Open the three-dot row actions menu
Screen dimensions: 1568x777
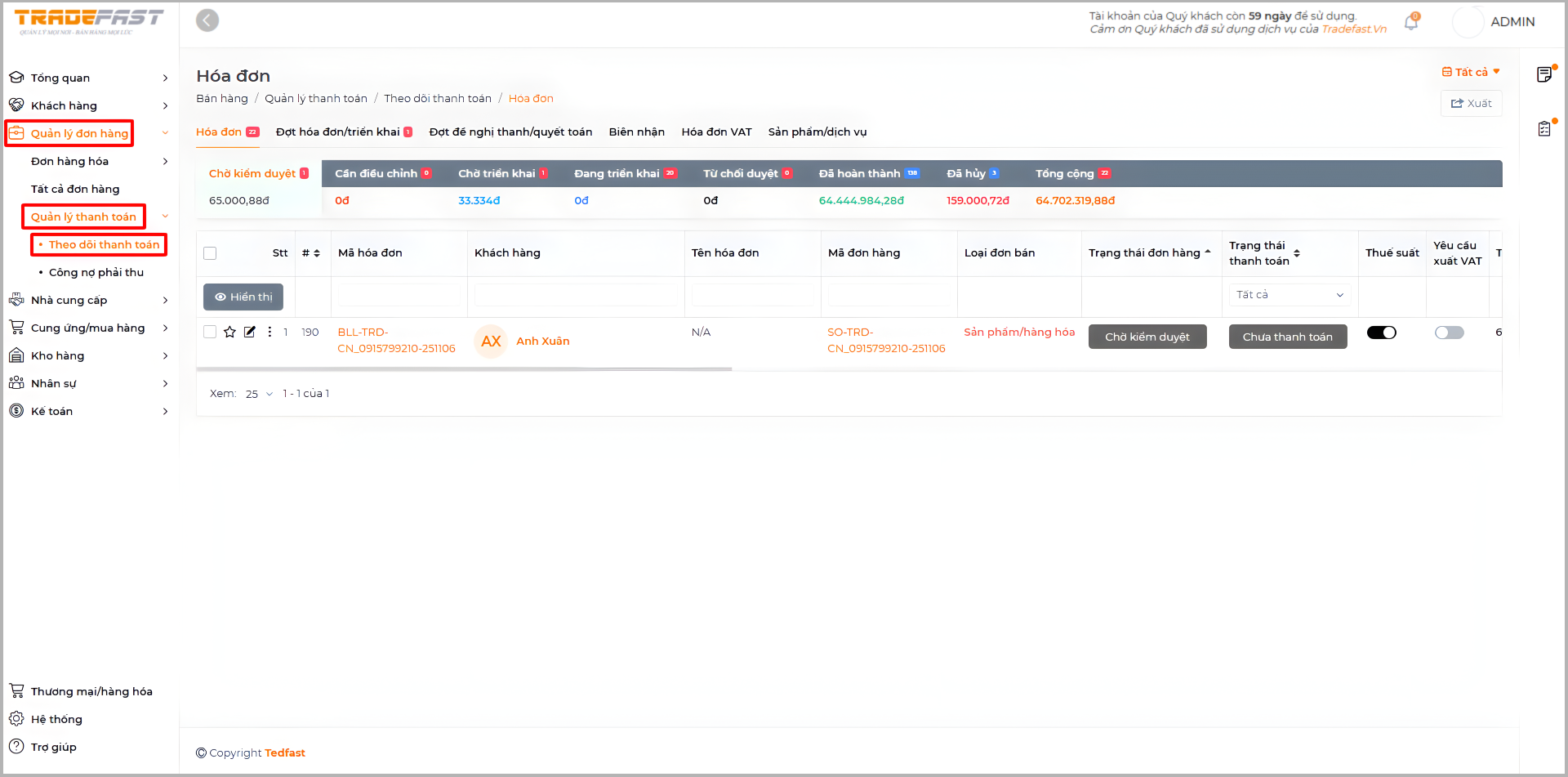pos(269,332)
